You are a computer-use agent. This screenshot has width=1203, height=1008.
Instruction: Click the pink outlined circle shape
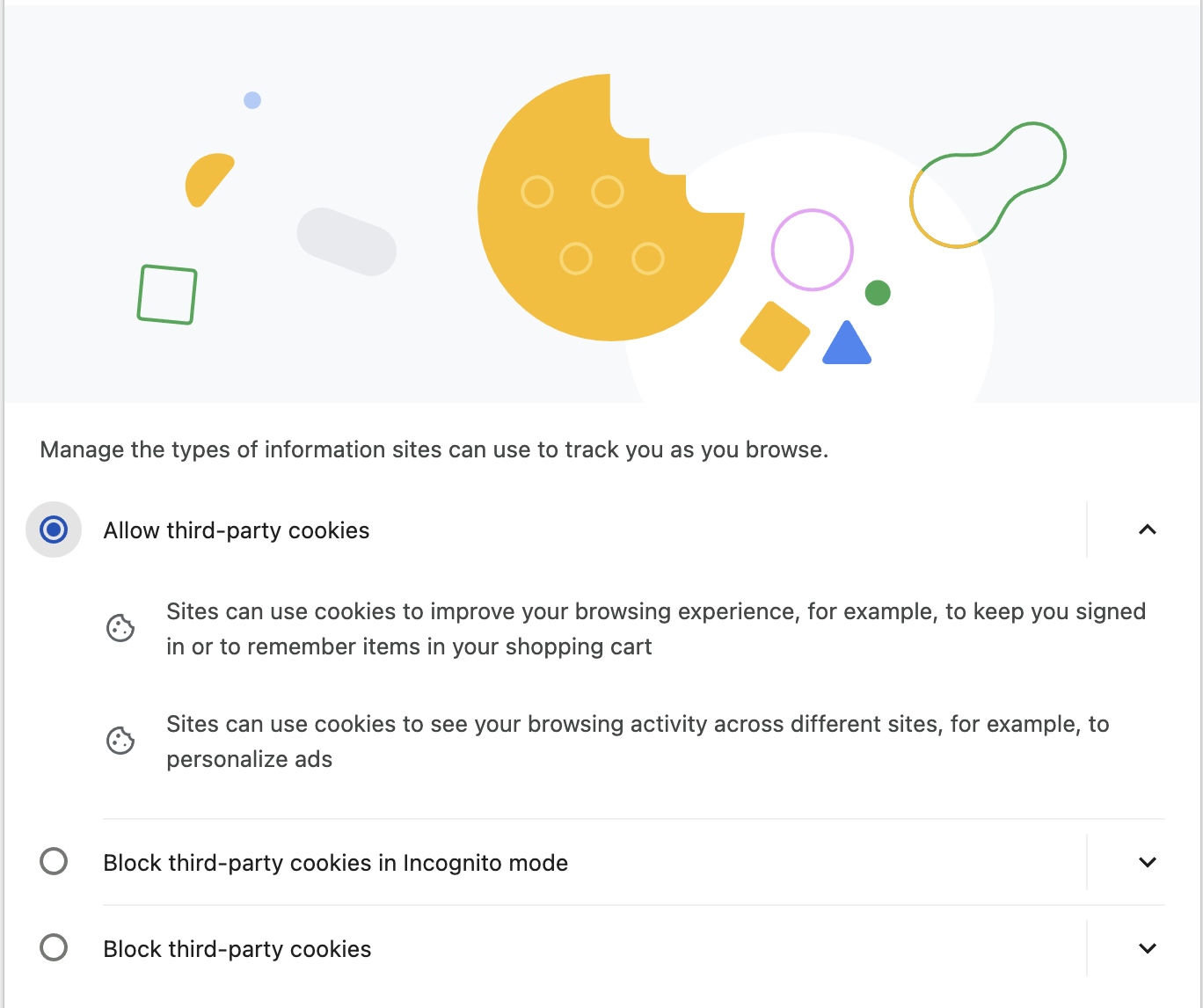pyautogui.click(x=813, y=250)
